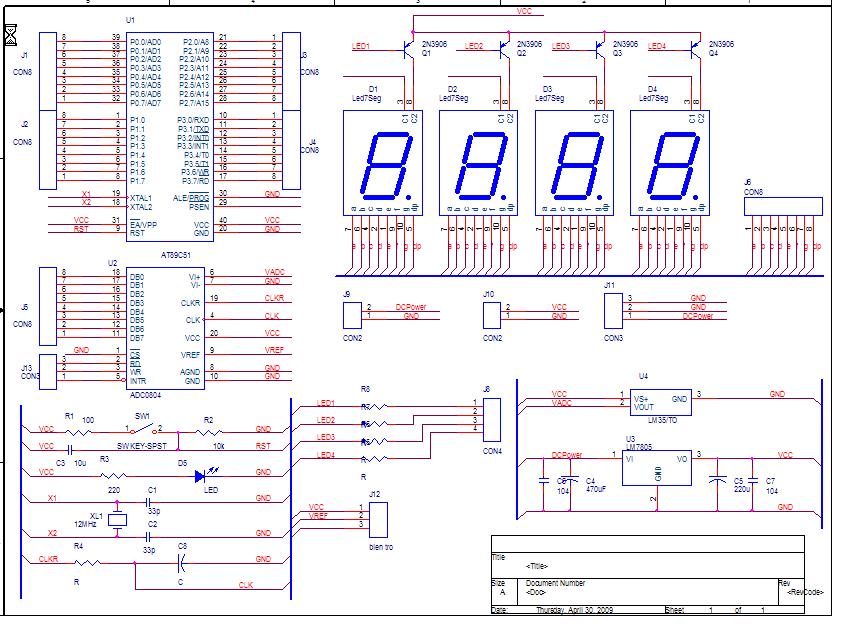Select the J12 bien tro connector block
The height and width of the screenshot is (626, 848).
pos(379,520)
